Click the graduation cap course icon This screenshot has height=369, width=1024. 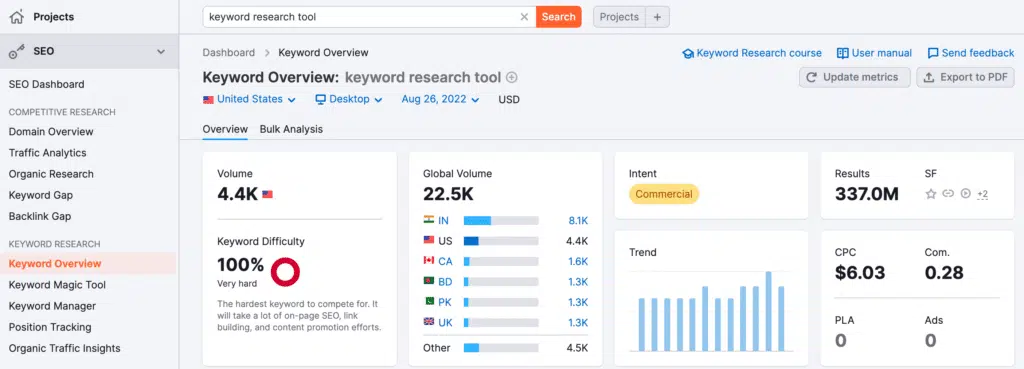(x=688, y=54)
